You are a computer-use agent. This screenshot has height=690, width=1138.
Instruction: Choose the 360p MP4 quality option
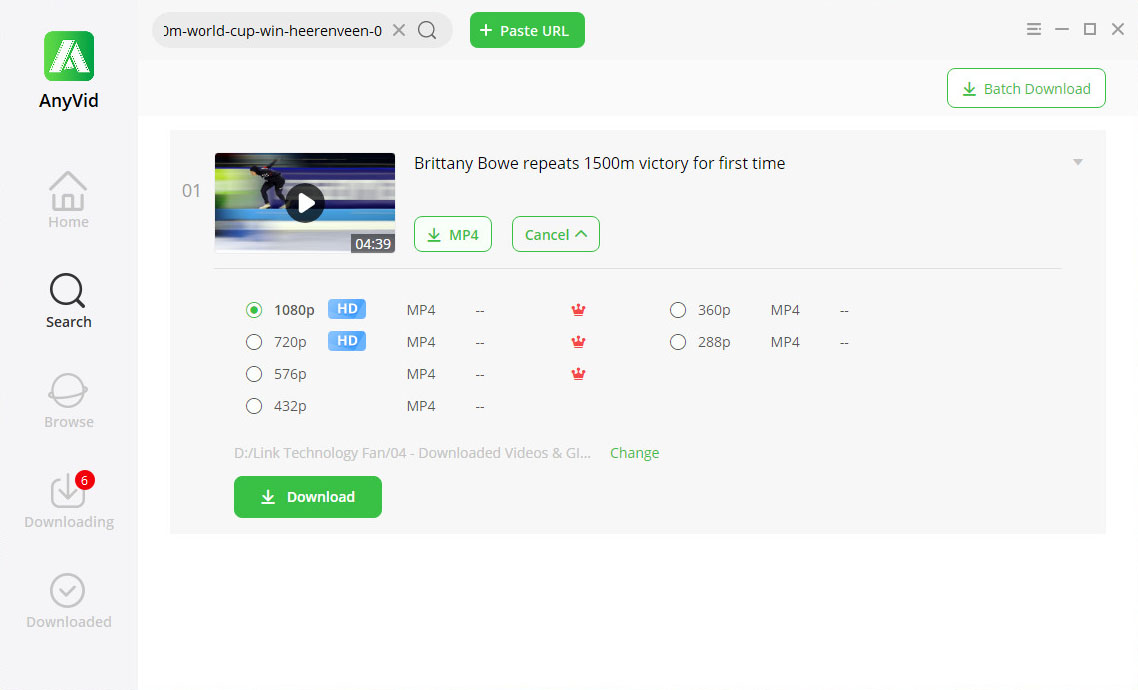[x=678, y=310]
